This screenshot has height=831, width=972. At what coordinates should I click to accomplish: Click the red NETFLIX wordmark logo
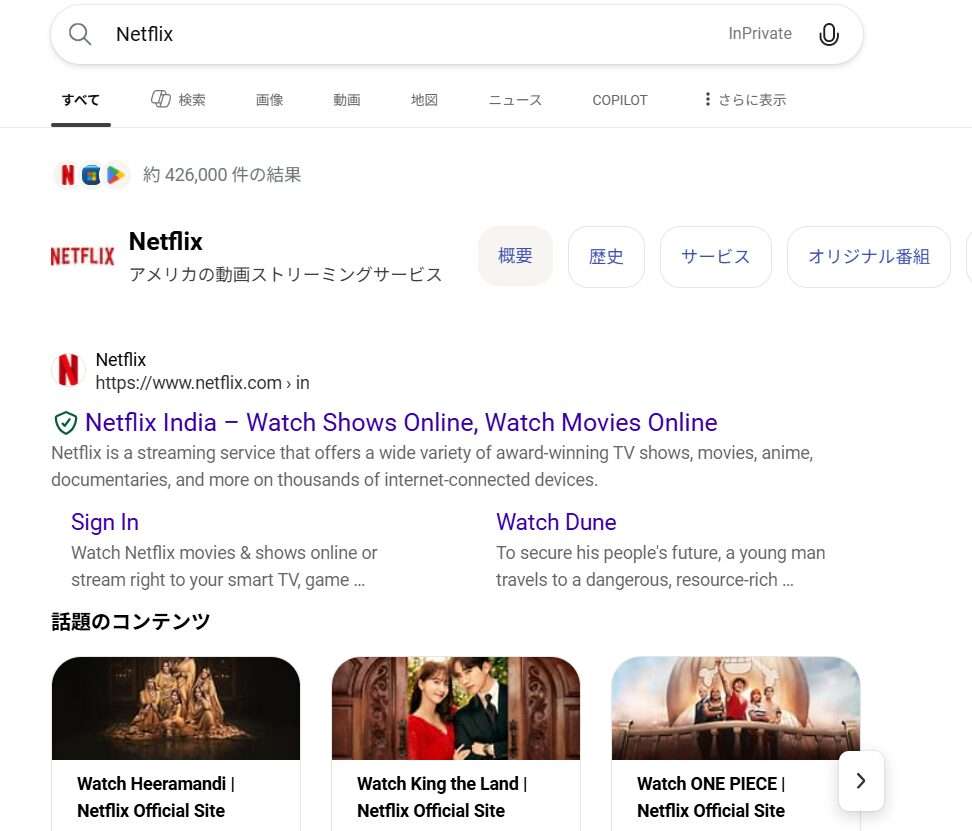82,256
